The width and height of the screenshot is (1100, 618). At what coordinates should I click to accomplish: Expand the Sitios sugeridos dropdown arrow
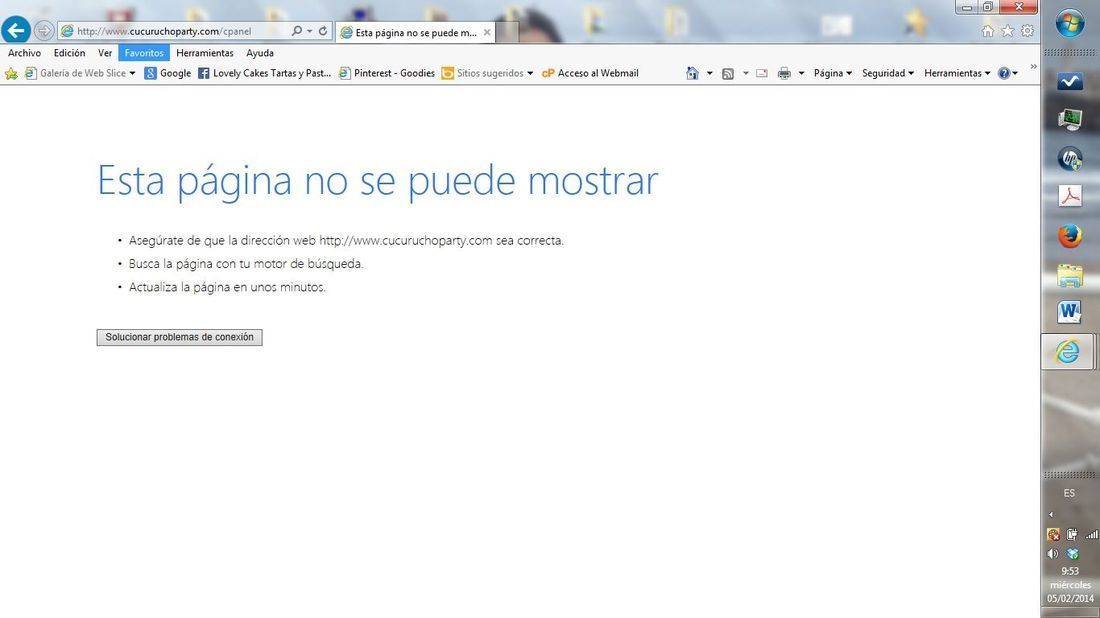tap(530, 73)
